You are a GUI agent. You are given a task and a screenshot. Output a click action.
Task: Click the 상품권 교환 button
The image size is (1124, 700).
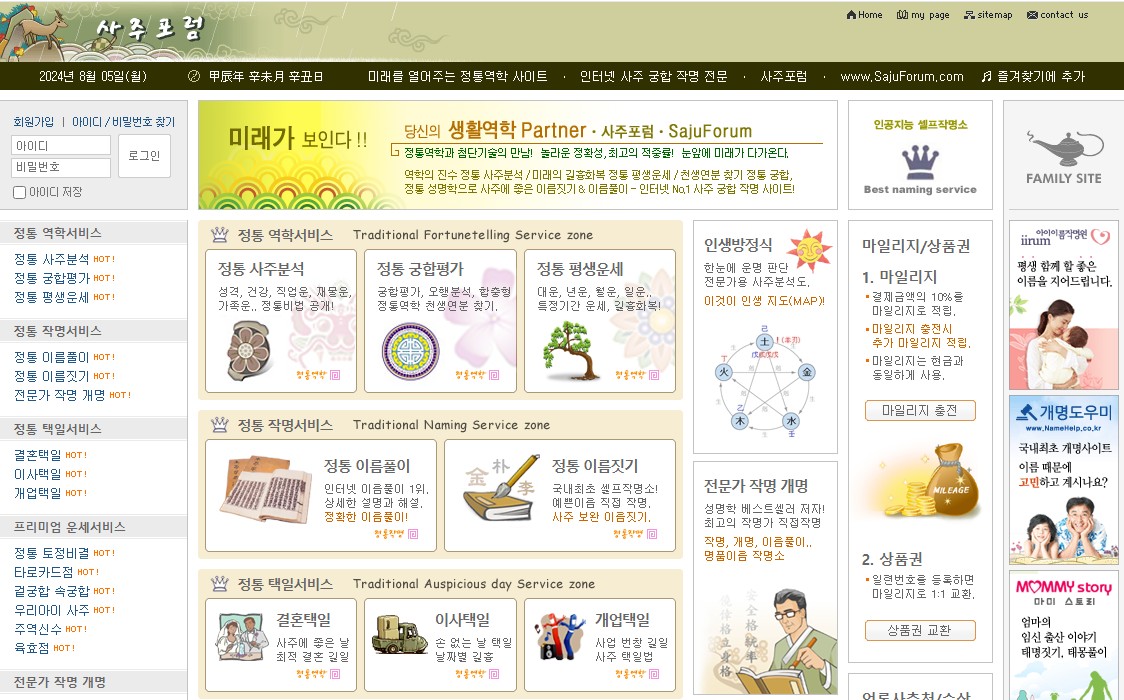pos(920,630)
